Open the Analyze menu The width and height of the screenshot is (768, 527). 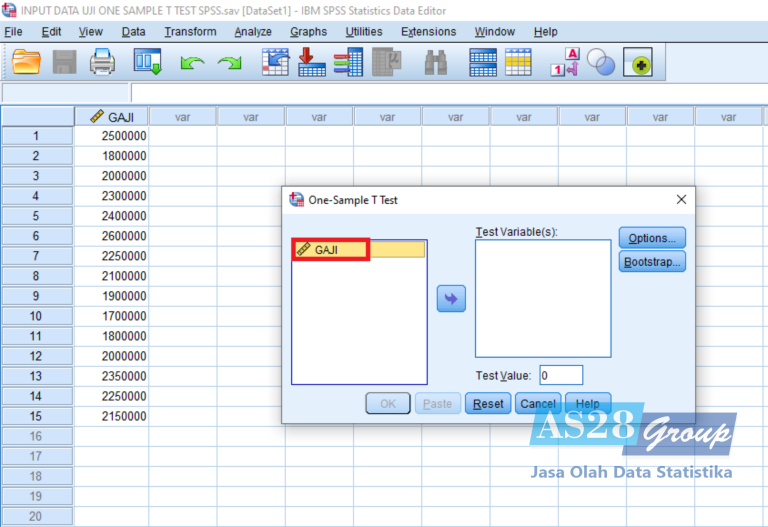click(254, 32)
